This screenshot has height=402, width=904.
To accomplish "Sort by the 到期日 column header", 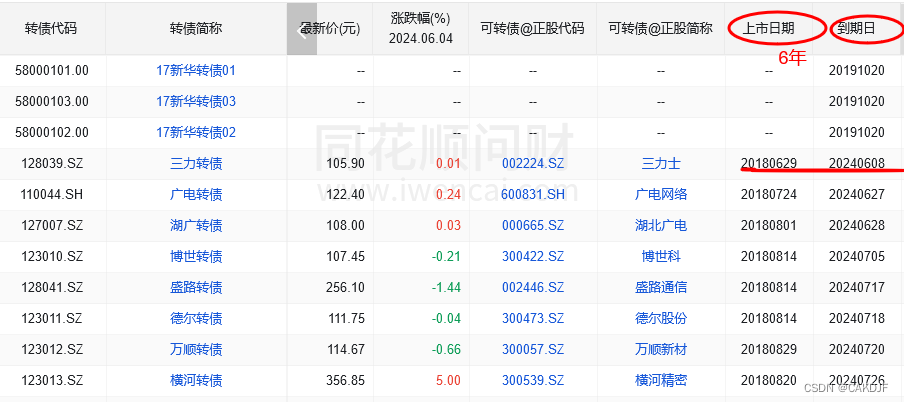I will click(x=856, y=29).
